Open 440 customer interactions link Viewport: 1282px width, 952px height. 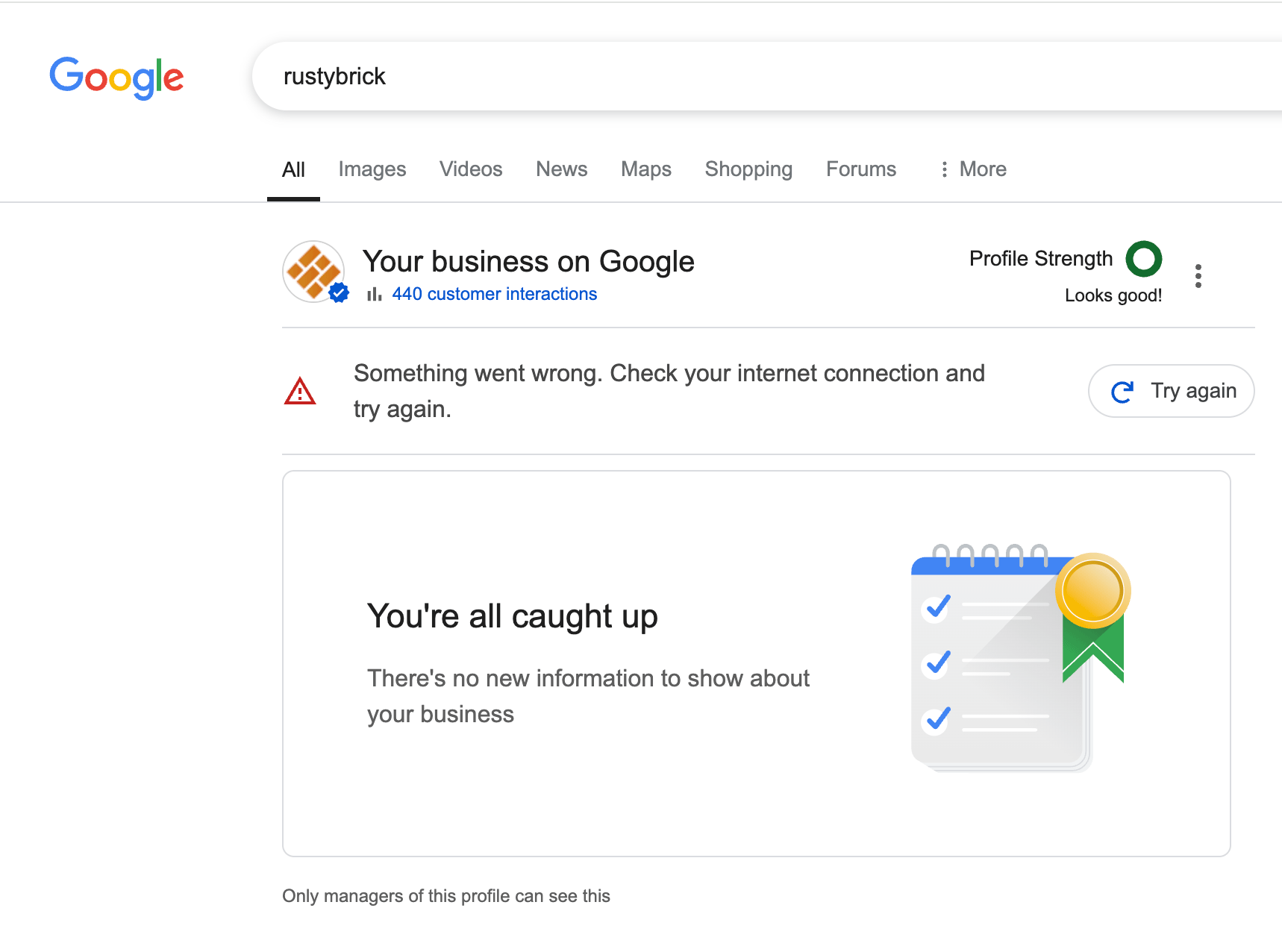494,294
